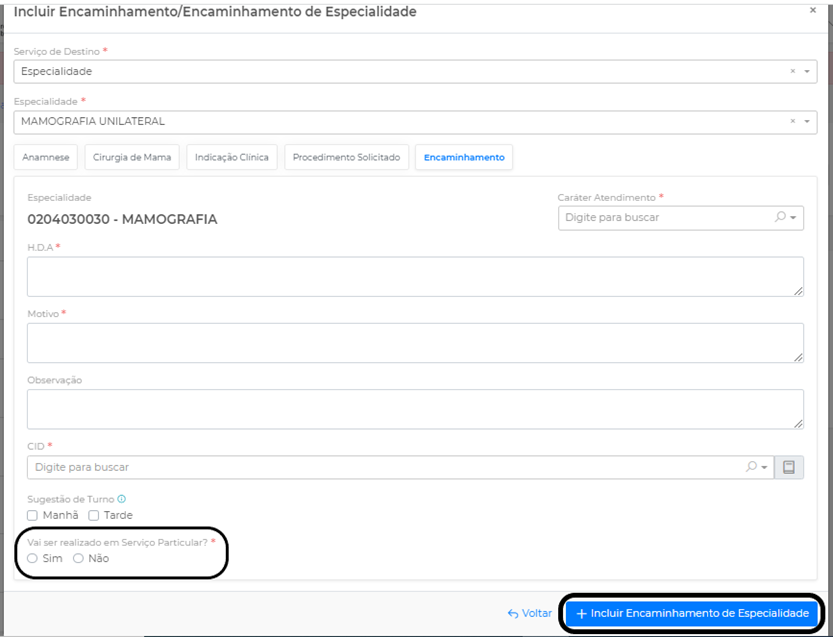Select Sim for Serviço Particular
The image size is (833, 637).
click(x=33, y=559)
